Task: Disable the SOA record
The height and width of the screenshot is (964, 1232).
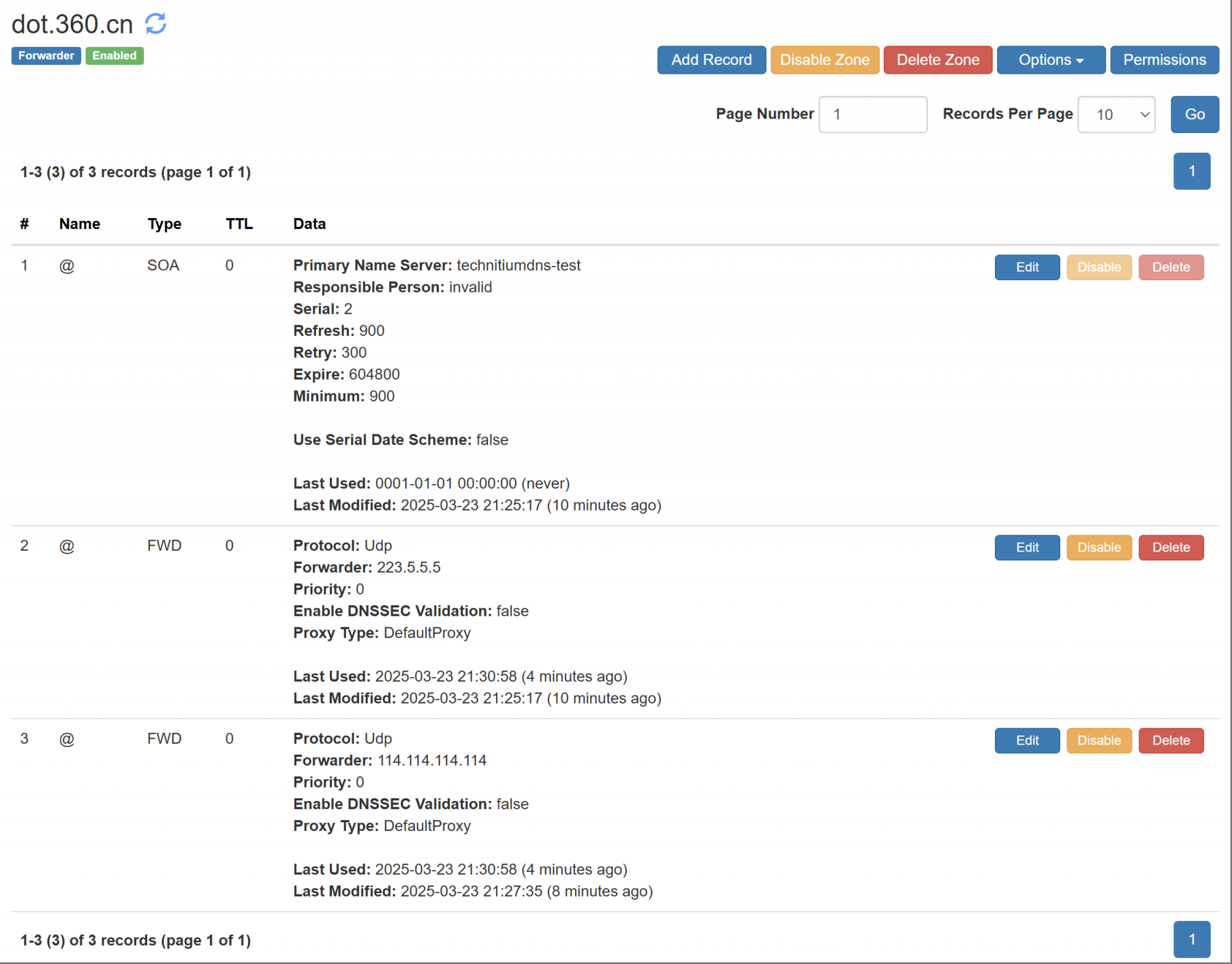Action: click(1098, 267)
